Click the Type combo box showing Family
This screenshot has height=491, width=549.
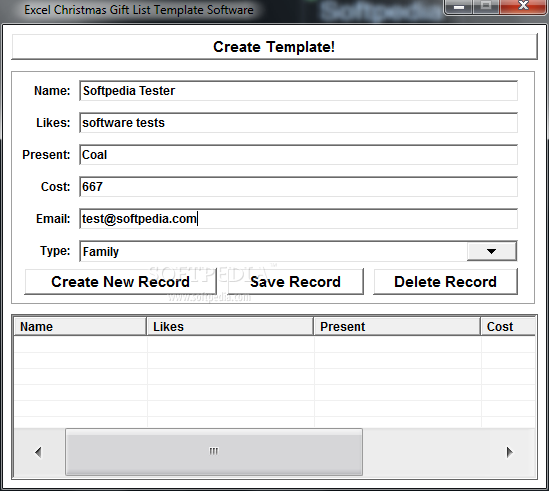(298, 251)
